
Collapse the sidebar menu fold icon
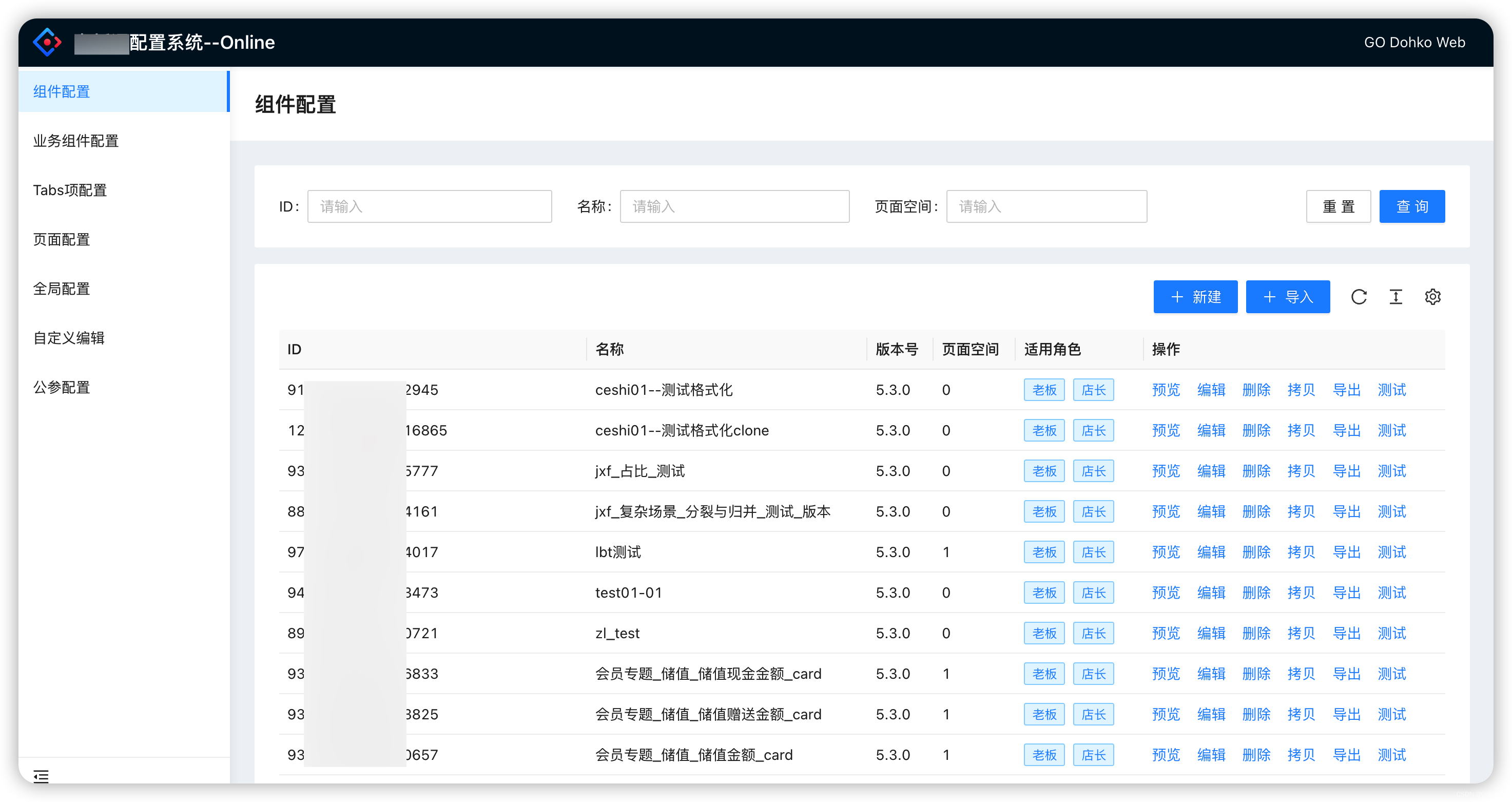[41, 776]
